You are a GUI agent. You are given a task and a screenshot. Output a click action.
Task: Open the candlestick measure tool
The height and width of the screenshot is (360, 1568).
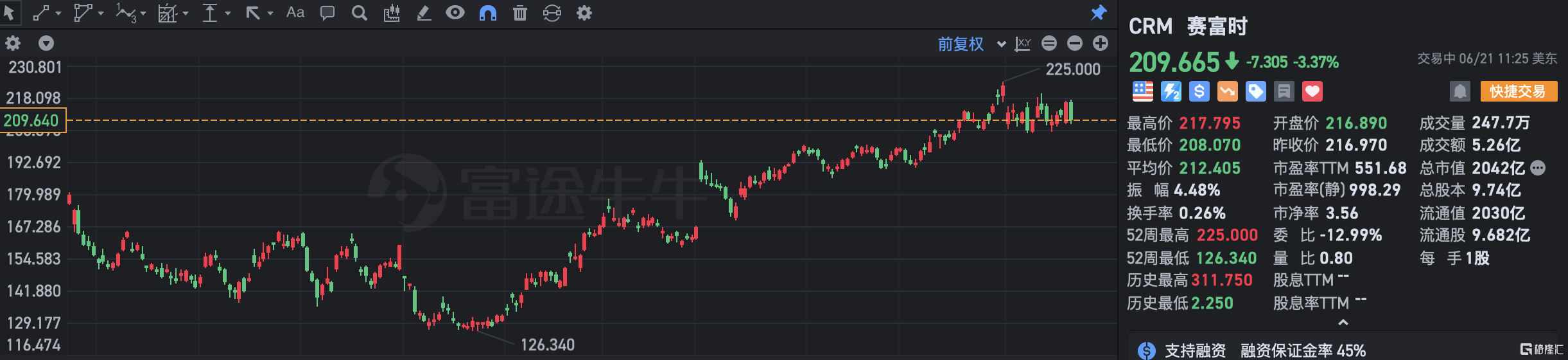391,13
